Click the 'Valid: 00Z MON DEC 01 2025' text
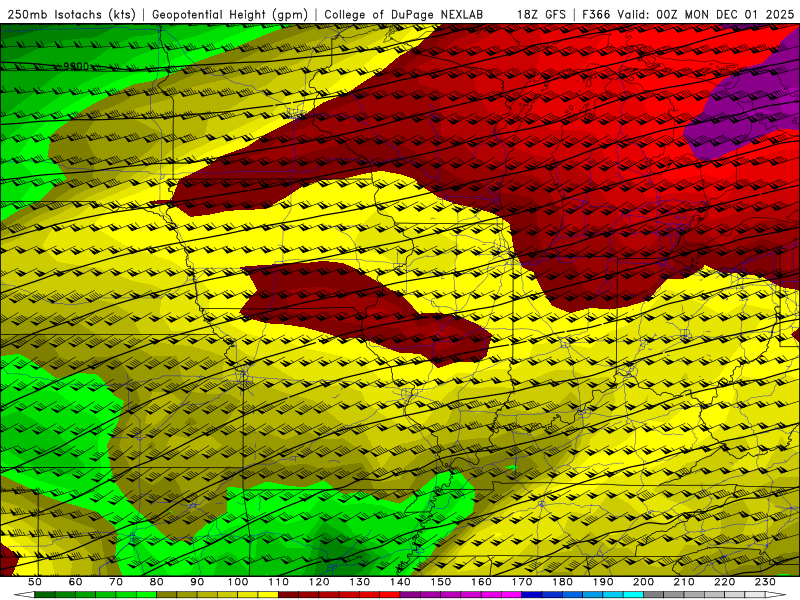The width and height of the screenshot is (800, 600). [x=706, y=15]
